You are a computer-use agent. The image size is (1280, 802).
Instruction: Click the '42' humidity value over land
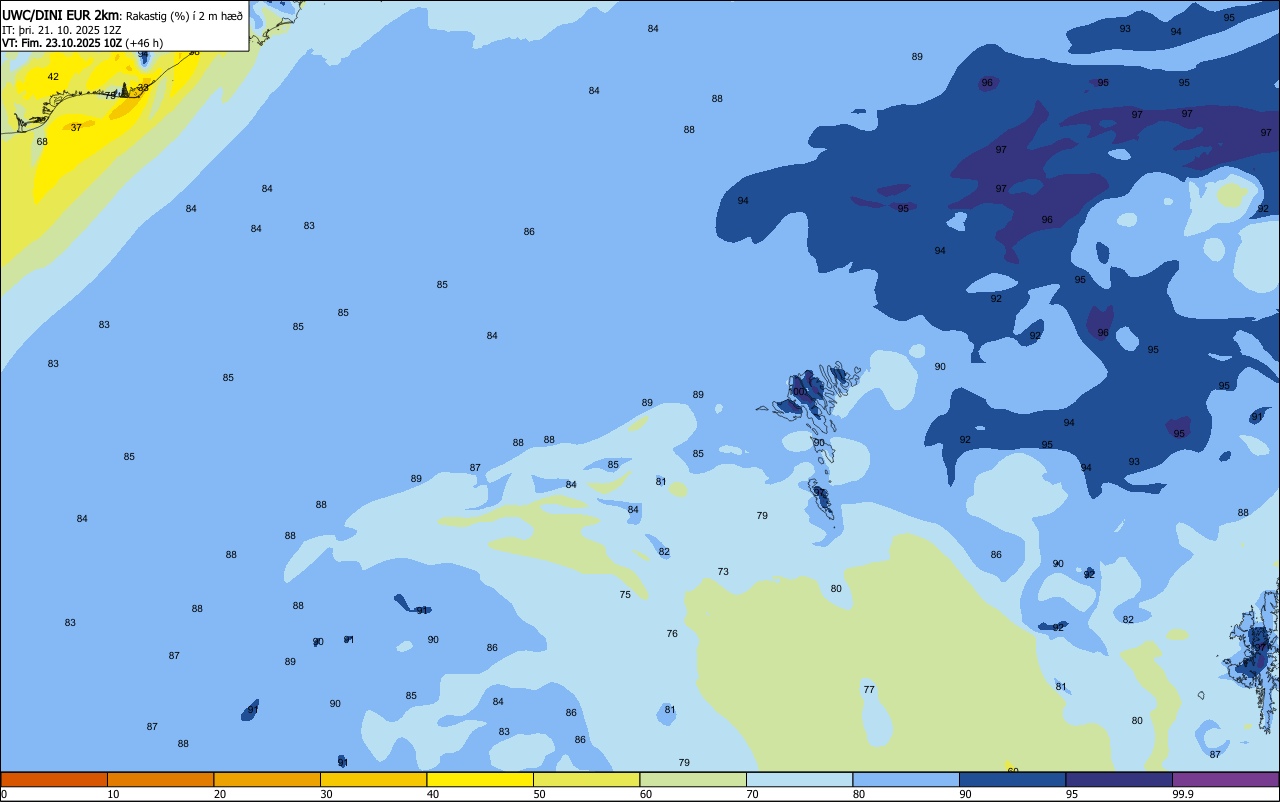(x=53, y=77)
